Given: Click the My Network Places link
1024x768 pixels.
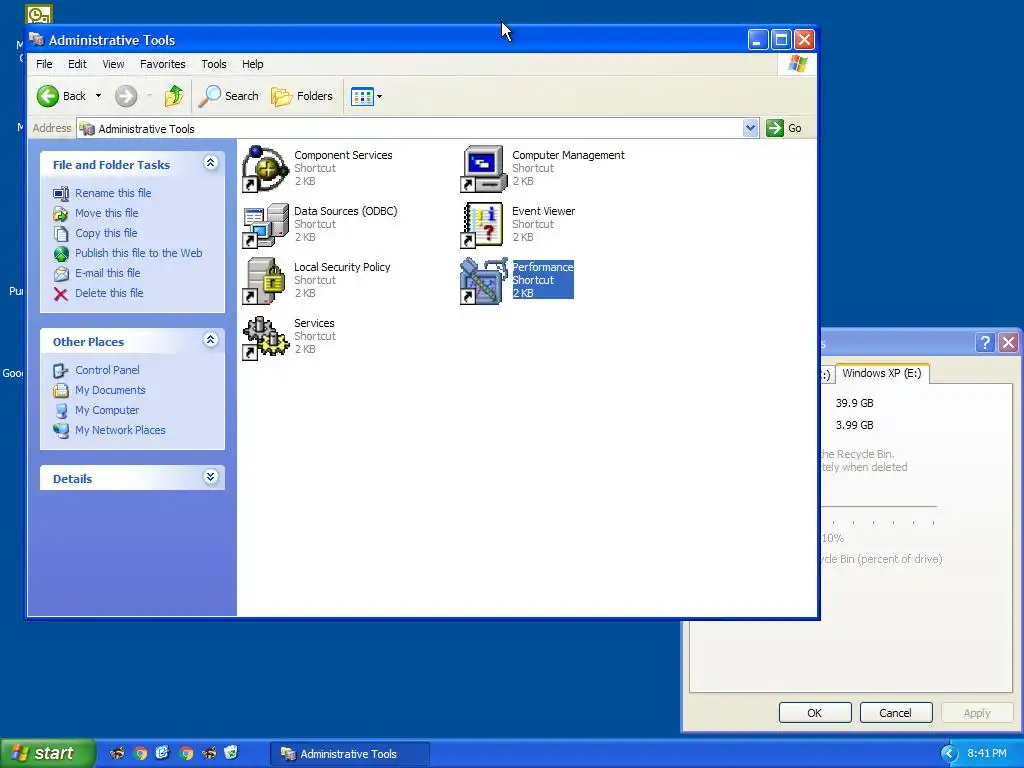Looking at the screenshot, I should coord(120,430).
